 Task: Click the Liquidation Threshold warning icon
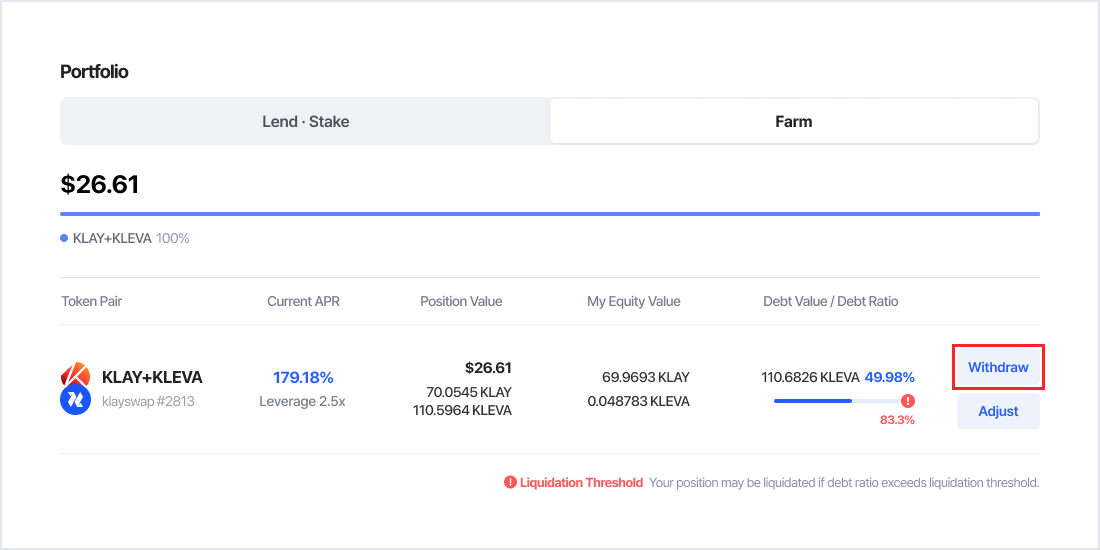510,483
